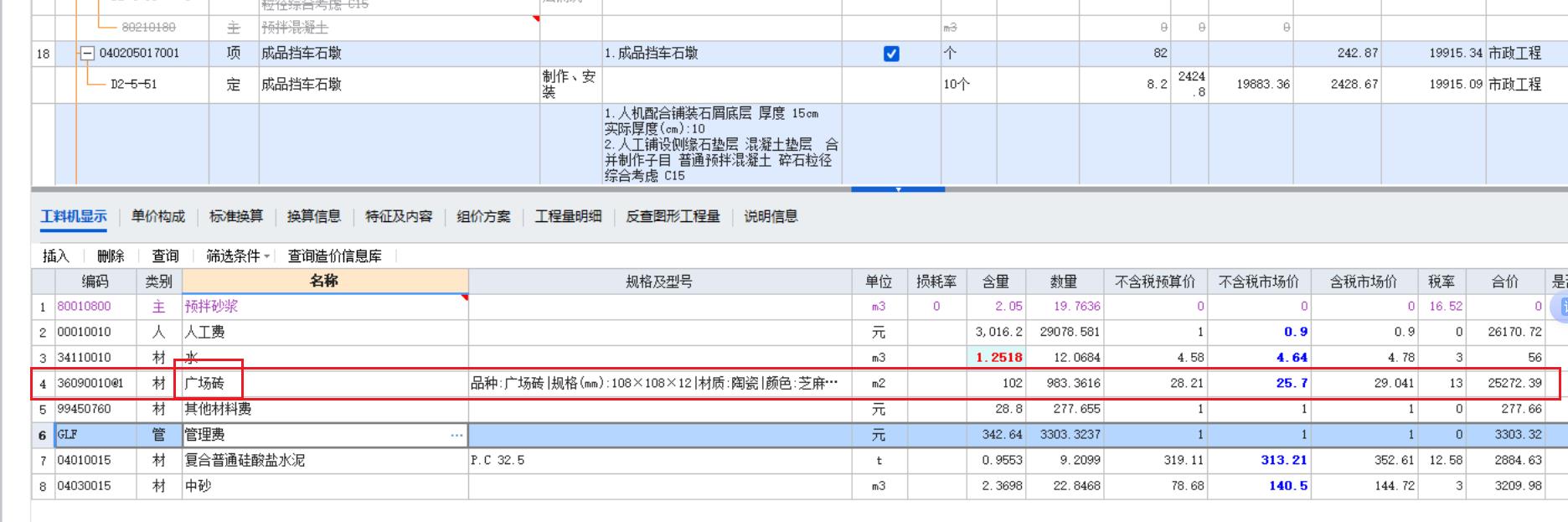Switch to 换算信息 tab
Image resolution: width=1568 pixels, height=522 pixels.
coord(314,216)
